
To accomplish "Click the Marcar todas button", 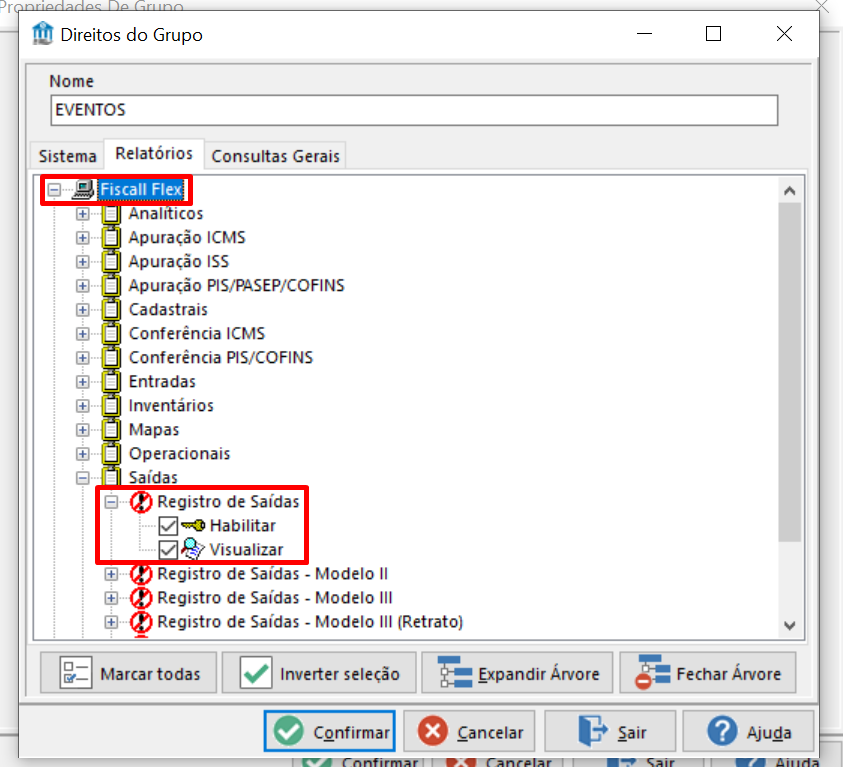I will (128, 673).
